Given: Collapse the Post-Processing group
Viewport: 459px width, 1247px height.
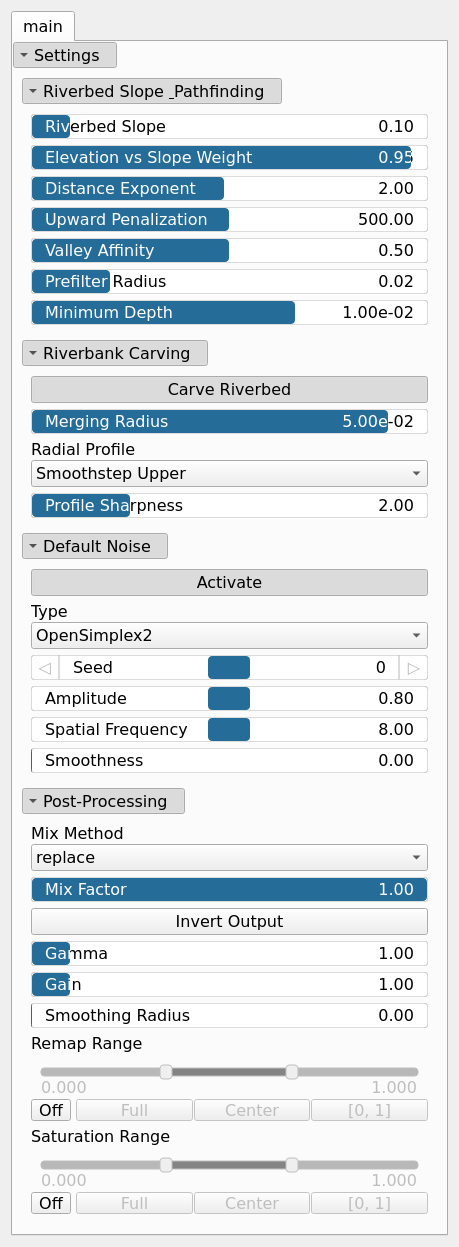Looking at the screenshot, I should point(103,801).
